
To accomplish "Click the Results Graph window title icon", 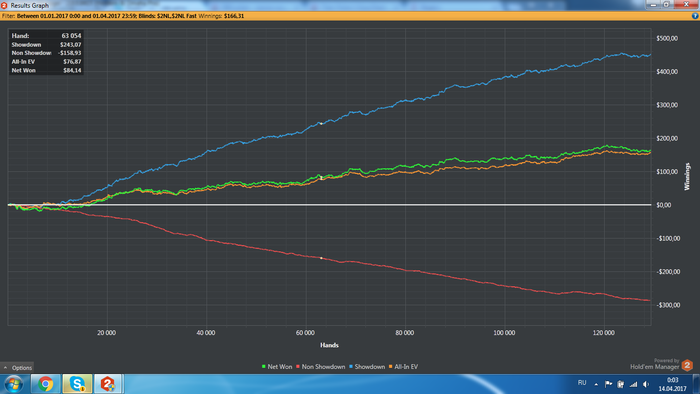I will tap(4, 5).
